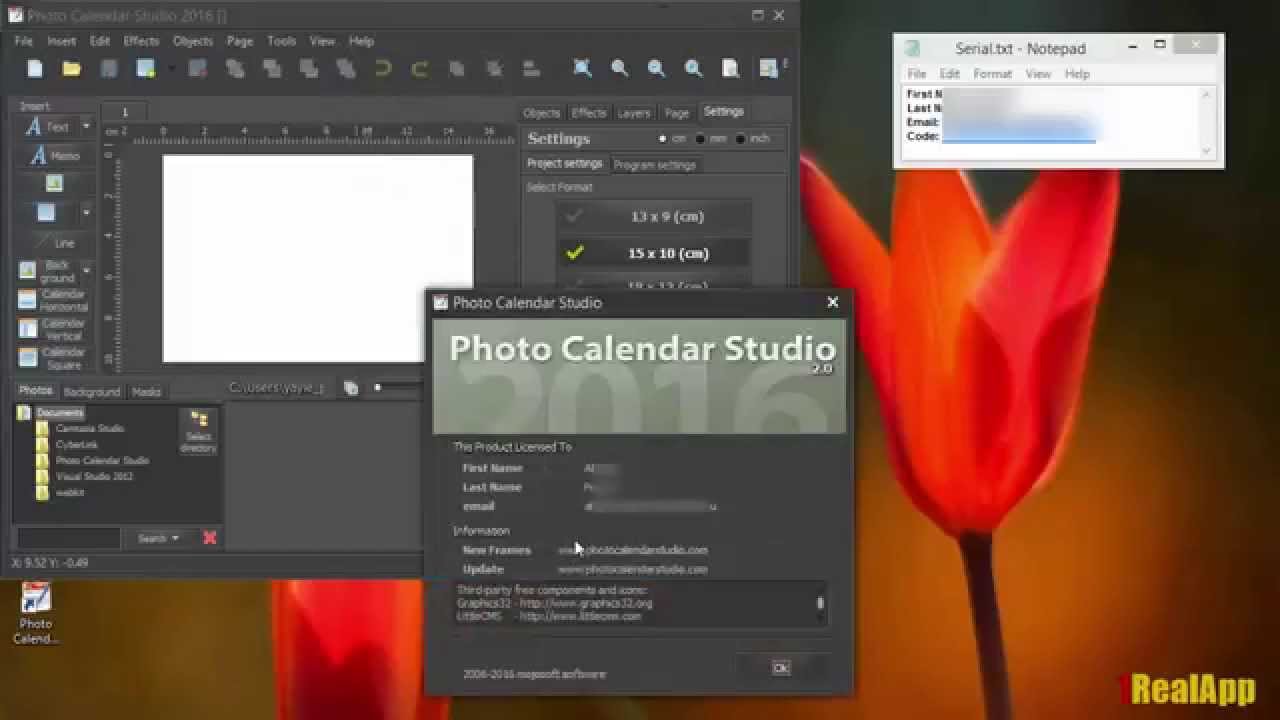
Task: Click the Zoom to fit icon with corner arrows
Action: coord(582,68)
